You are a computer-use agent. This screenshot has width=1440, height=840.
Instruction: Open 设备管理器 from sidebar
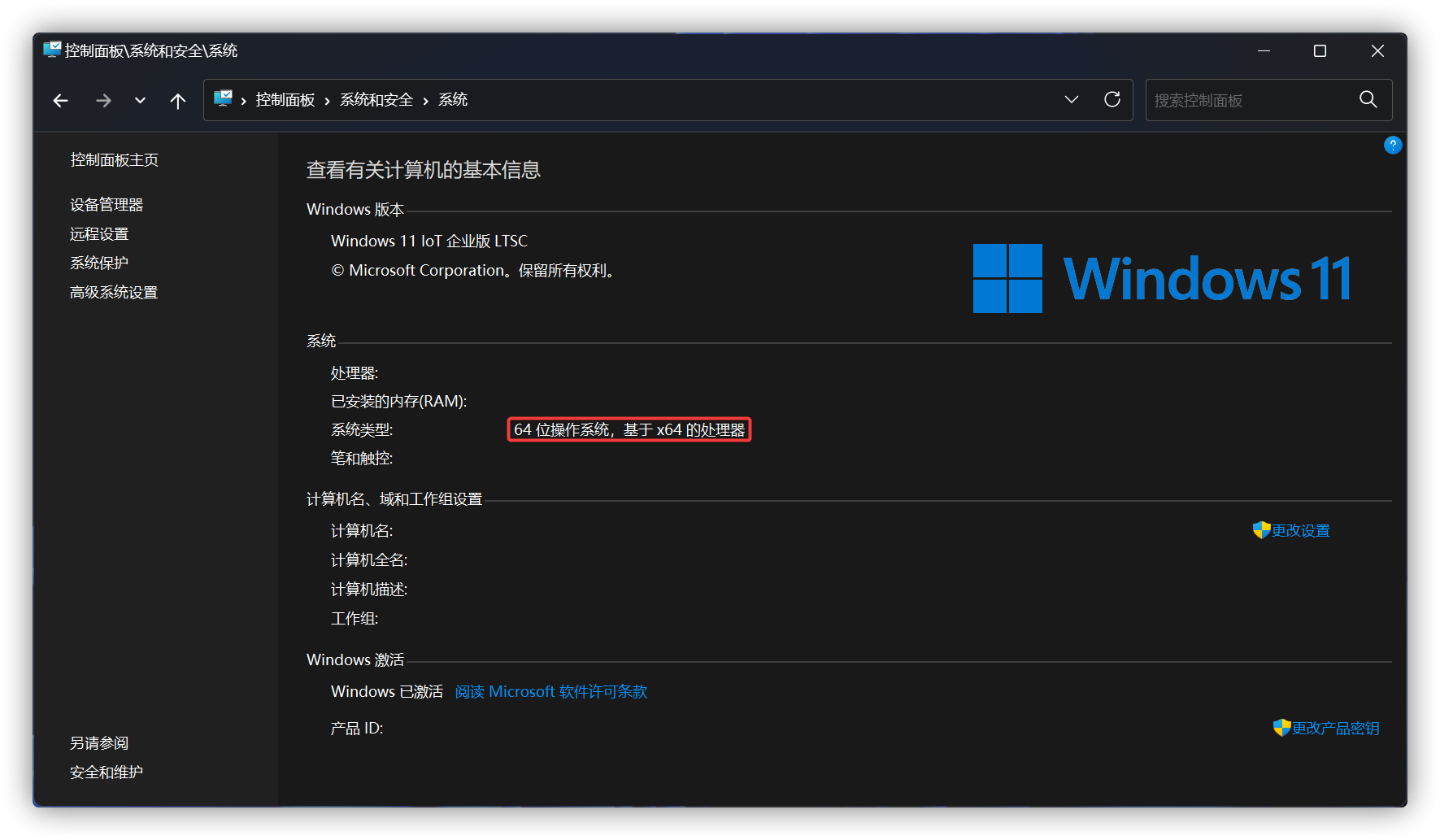pyautogui.click(x=107, y=205)
